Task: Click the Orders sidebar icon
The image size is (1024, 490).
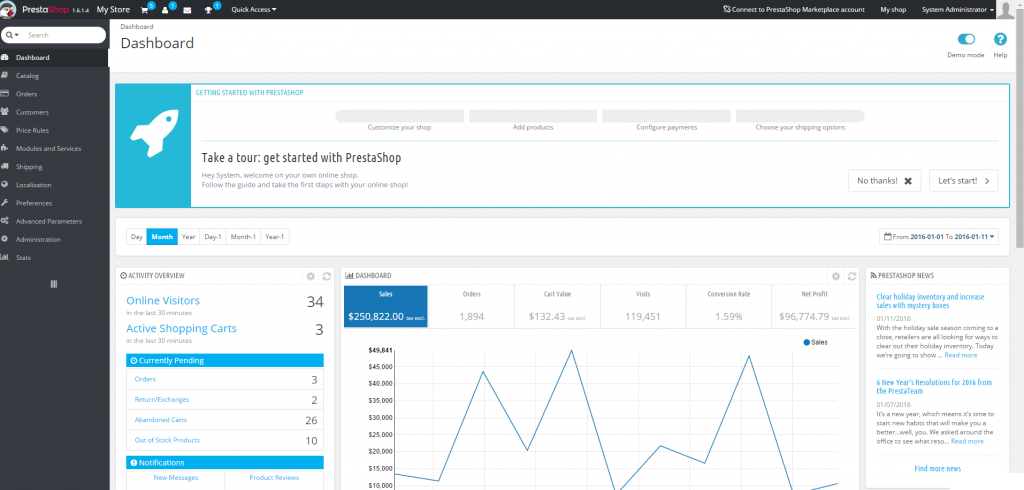Action: pos(5,93)
